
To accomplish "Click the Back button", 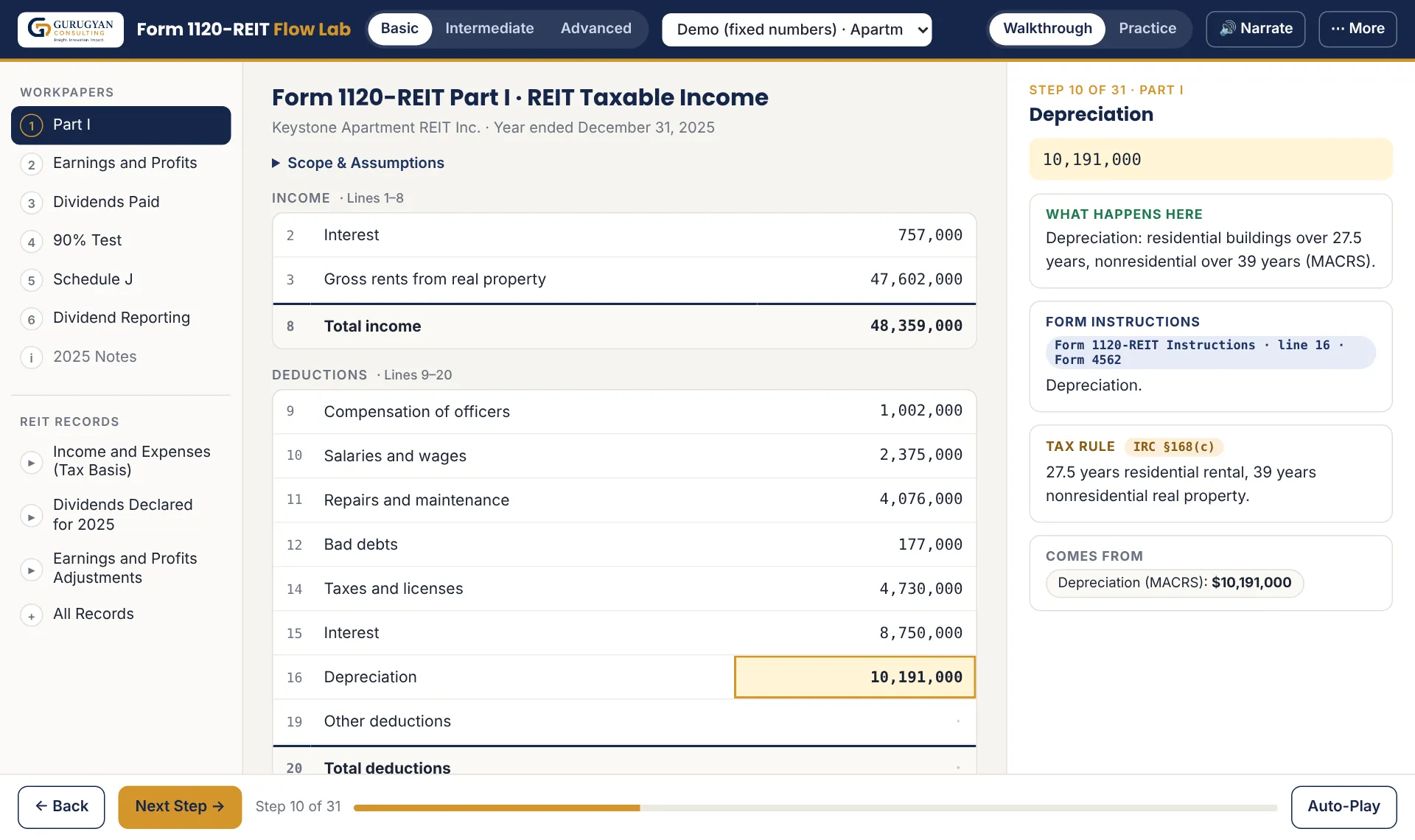I will click(x=61, y=807).
